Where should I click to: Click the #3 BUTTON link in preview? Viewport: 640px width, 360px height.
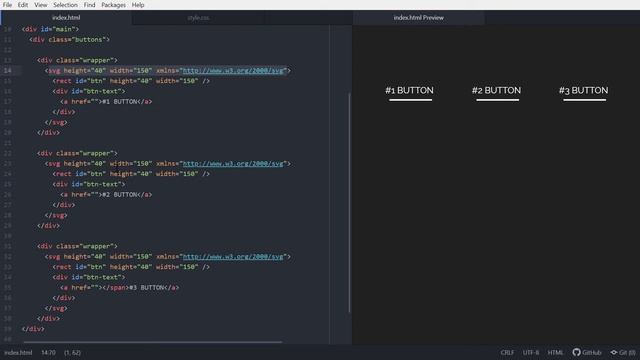584,90
